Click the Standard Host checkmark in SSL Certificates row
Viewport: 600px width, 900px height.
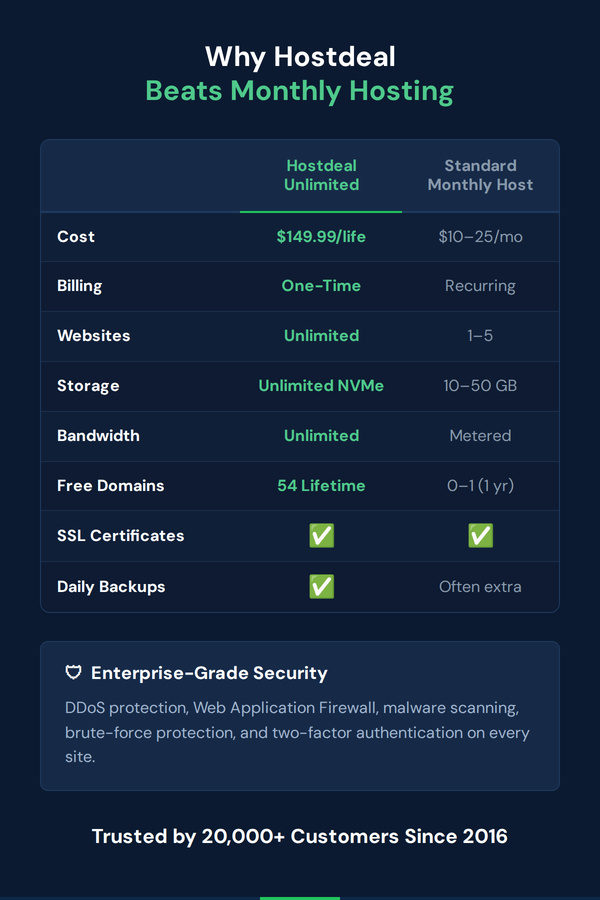click(x=481, y=536)
